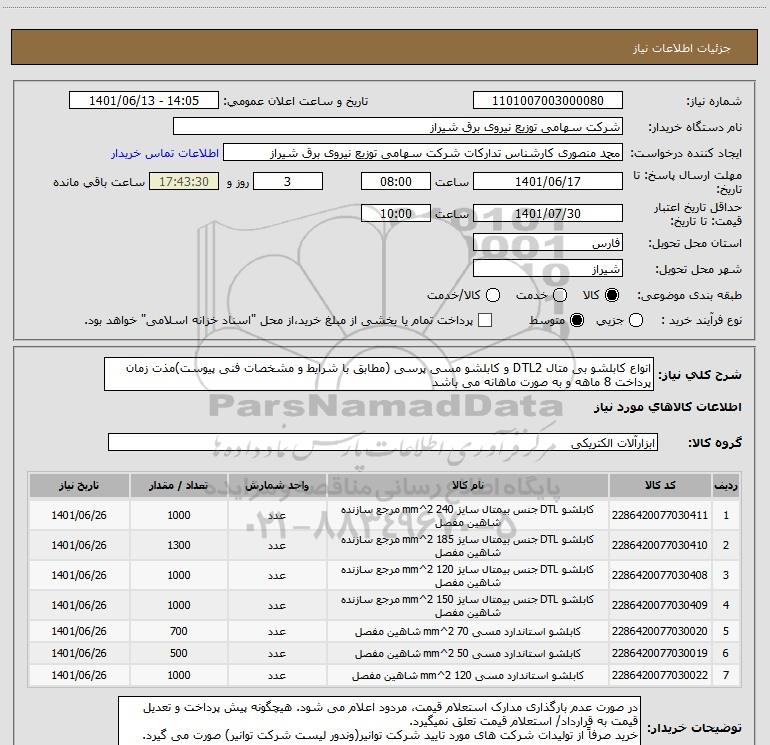
Task: Click the need date 1401/06/26 in row 1
Action: (79, 515)
